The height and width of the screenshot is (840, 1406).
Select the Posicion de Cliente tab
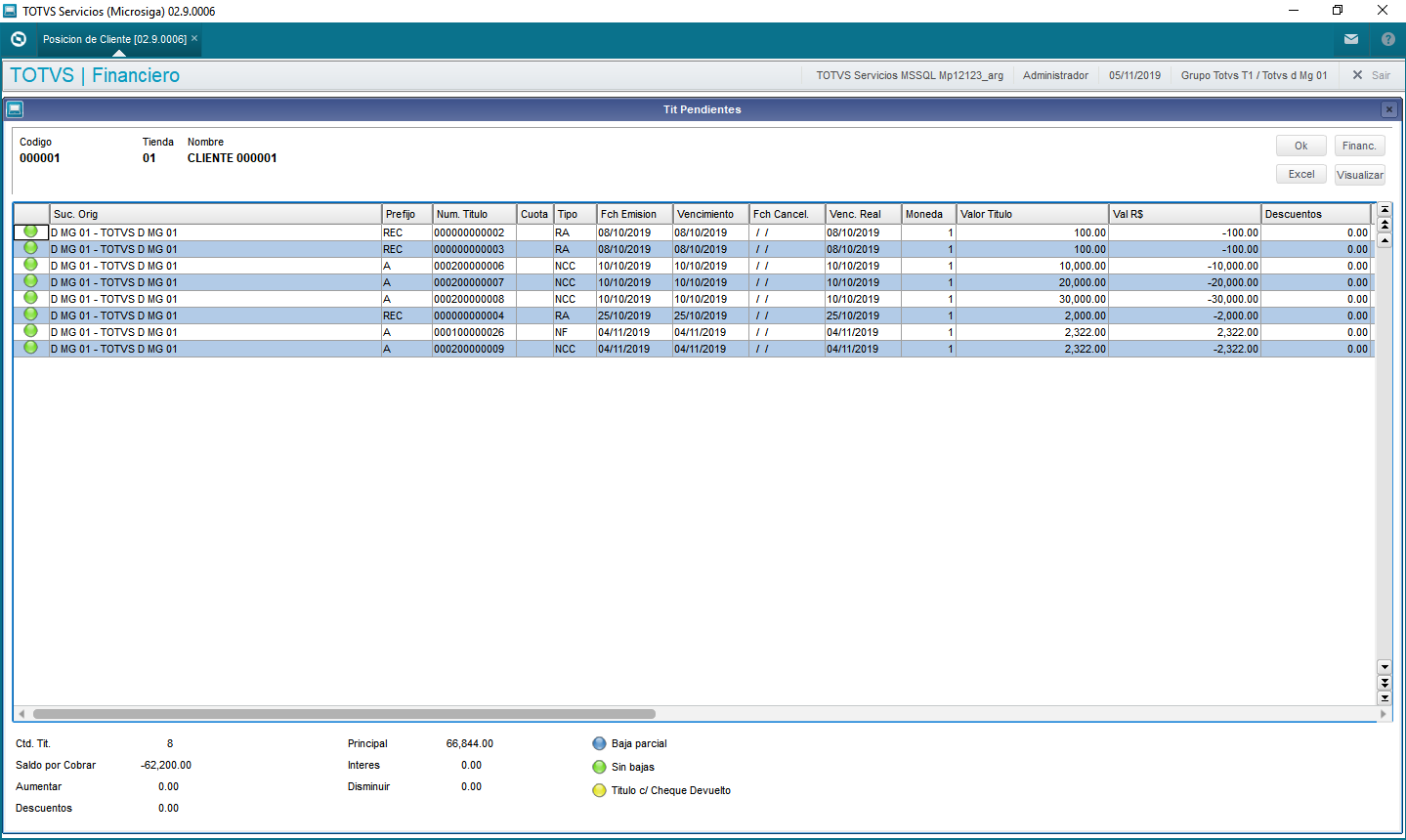click(x=114, y=39)
